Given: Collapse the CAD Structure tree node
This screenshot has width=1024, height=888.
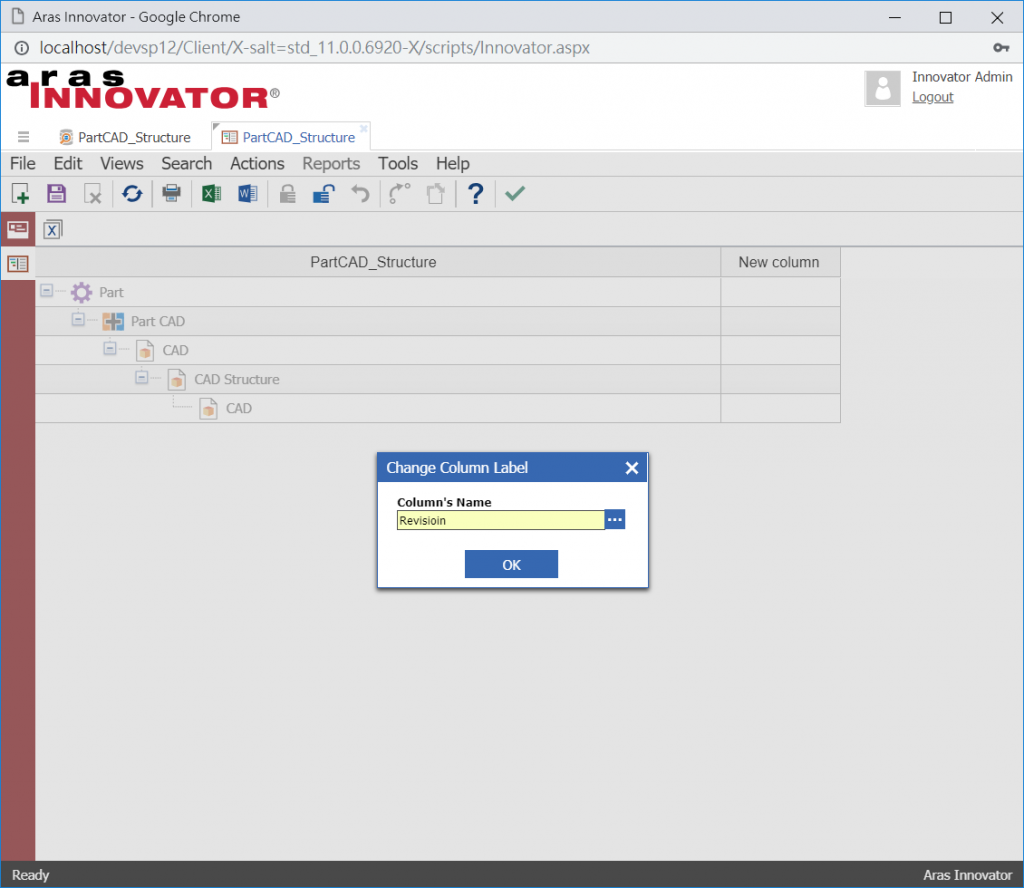Looking at the screenshot, I should pos(141,377).
